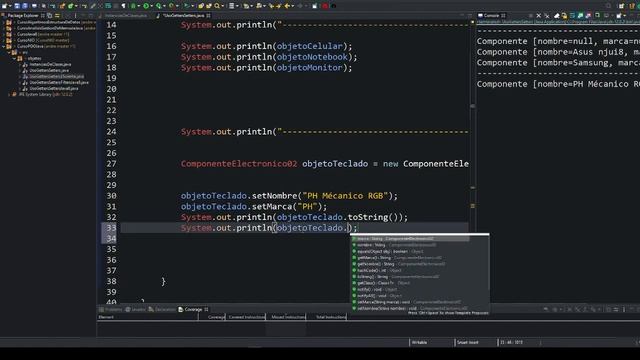
Task: Open UsoGettersSettersFiltersJava8.java in Package Explorer
Action: pyautogui.click(x=59, y=82)
